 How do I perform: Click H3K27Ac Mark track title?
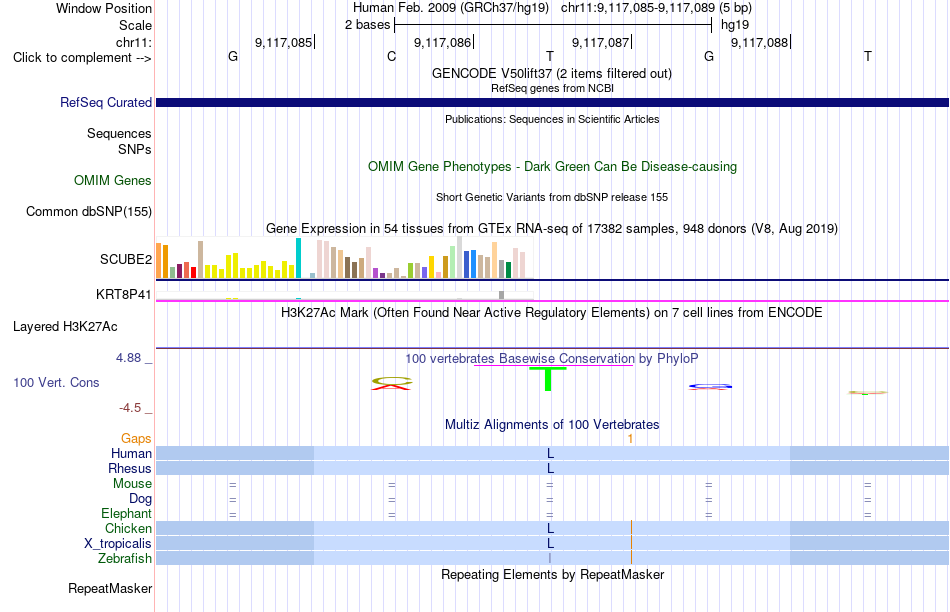(x=552, y=313)
